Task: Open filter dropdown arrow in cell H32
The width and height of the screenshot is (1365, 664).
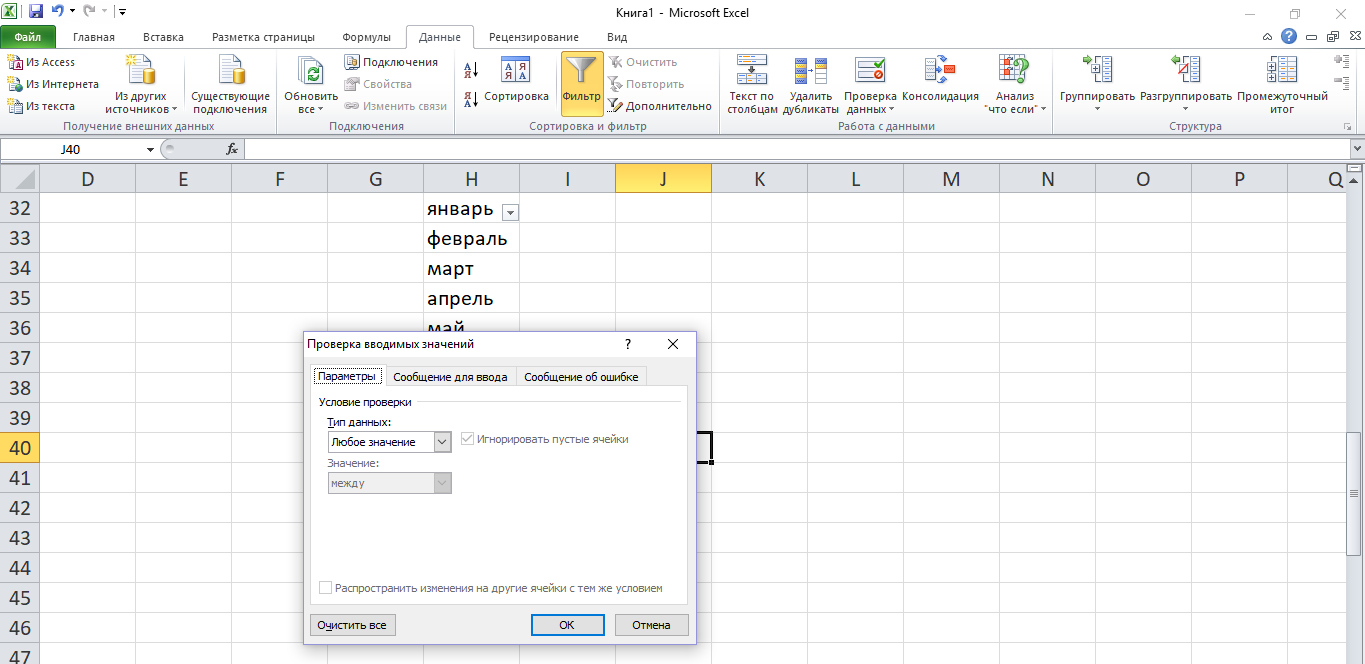Action: 510,212
